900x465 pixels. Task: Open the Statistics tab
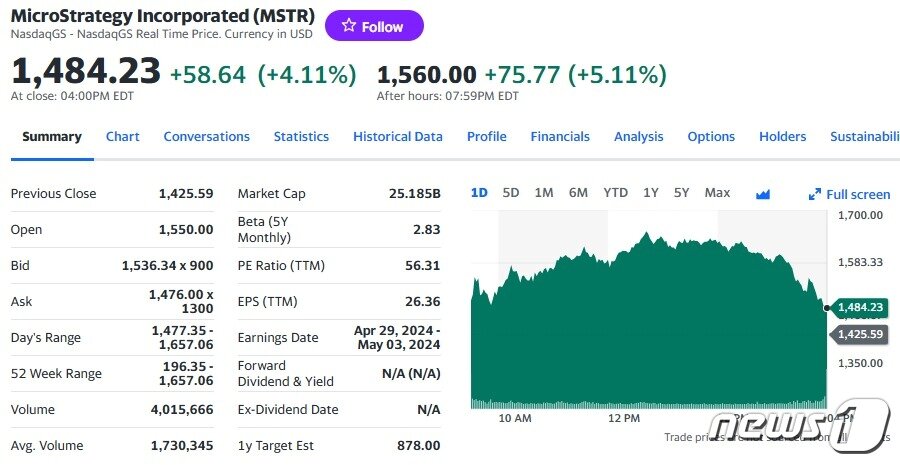click(x=301, y=137)
